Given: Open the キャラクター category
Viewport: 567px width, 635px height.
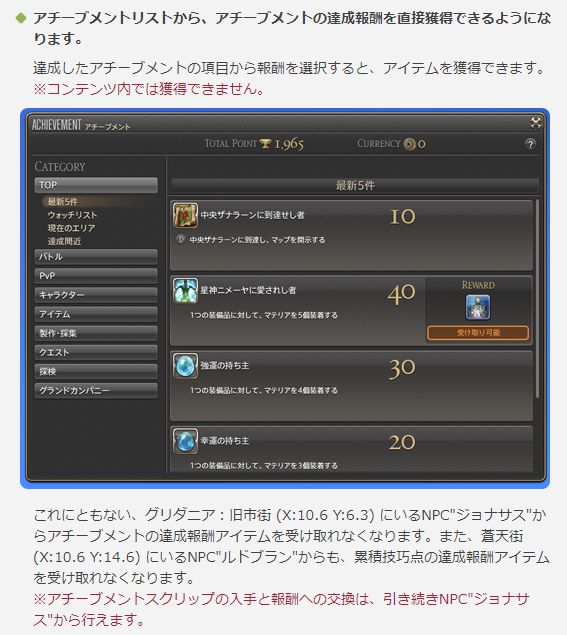Looking at the screenshot, I should [96, 295].
